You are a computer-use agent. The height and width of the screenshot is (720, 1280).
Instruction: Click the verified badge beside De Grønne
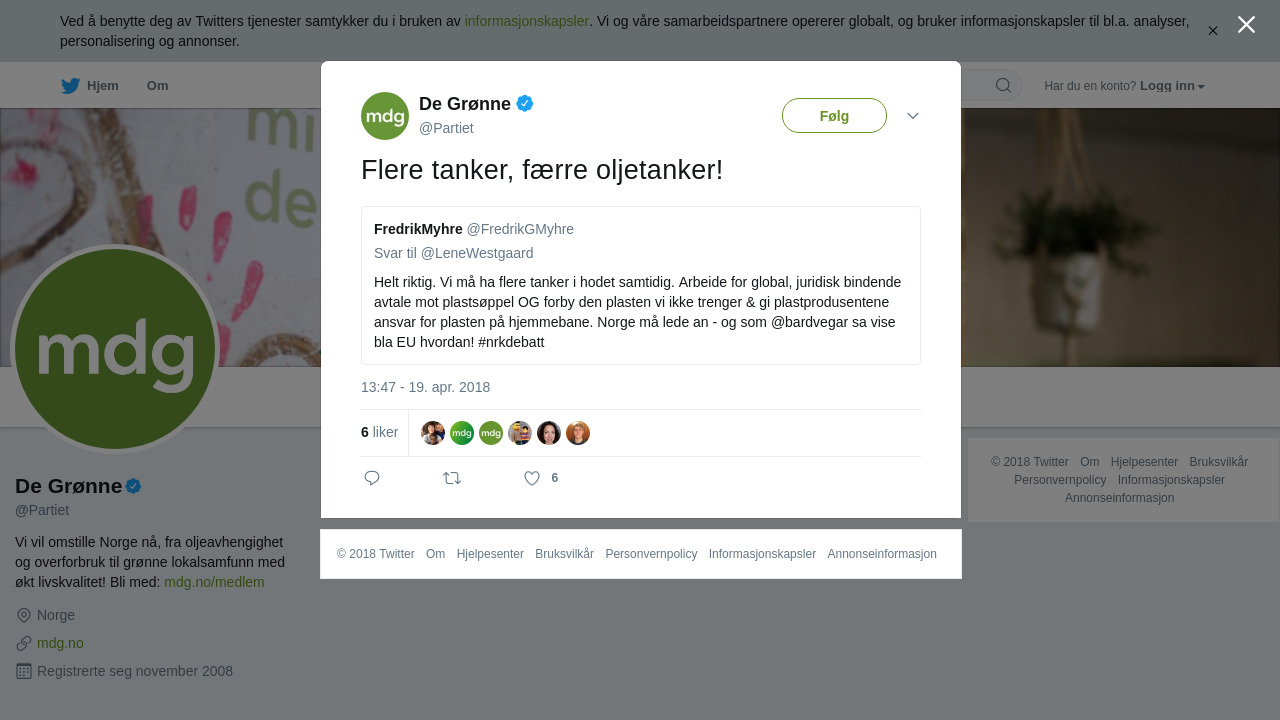click(x=525, y=103)
